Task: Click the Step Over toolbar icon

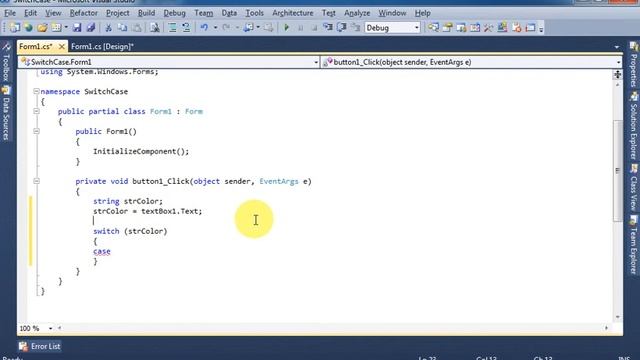Action: (x=342, y=28)
